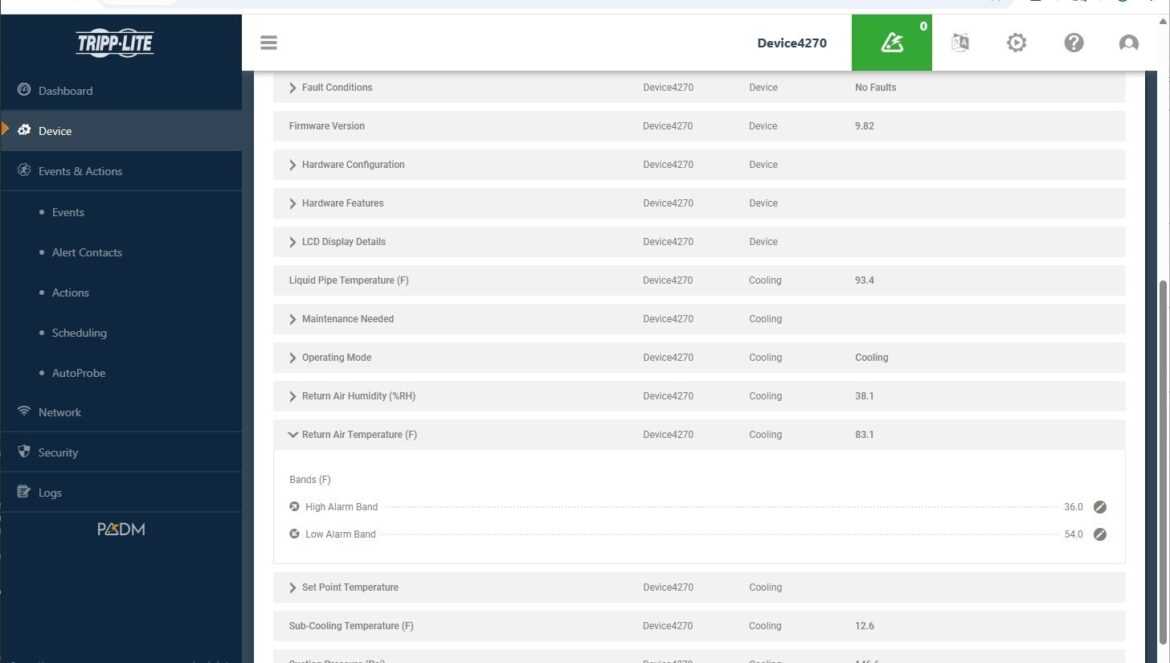Edit the High Alarm Band value

pos(1100,507)
